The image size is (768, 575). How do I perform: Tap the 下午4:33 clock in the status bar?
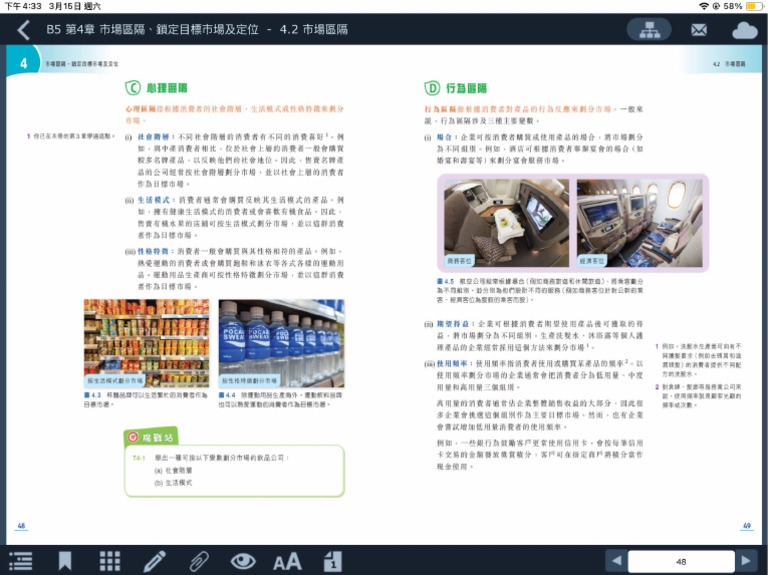(x=23, y=6)
